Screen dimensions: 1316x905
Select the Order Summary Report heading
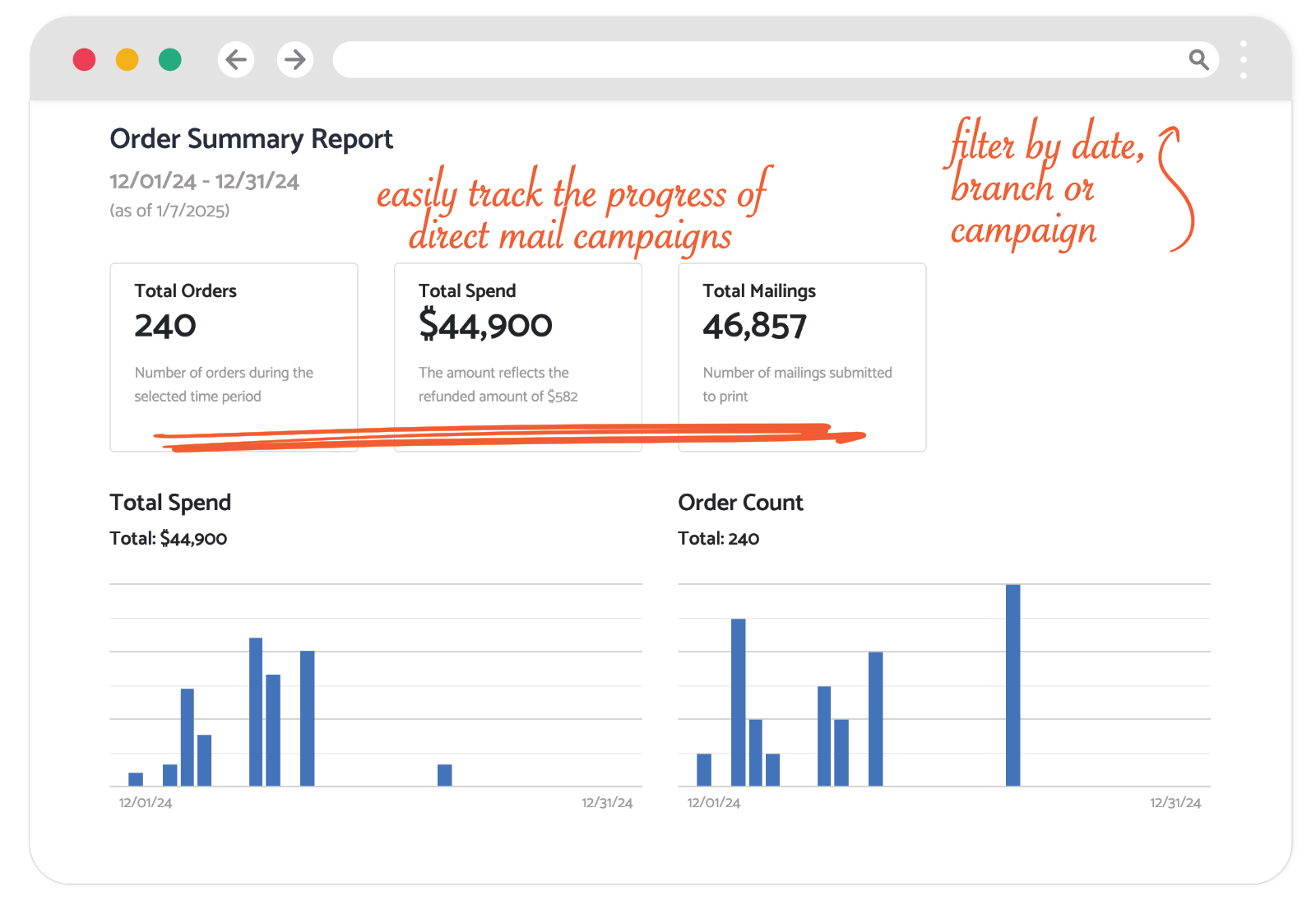pos(252,139)
